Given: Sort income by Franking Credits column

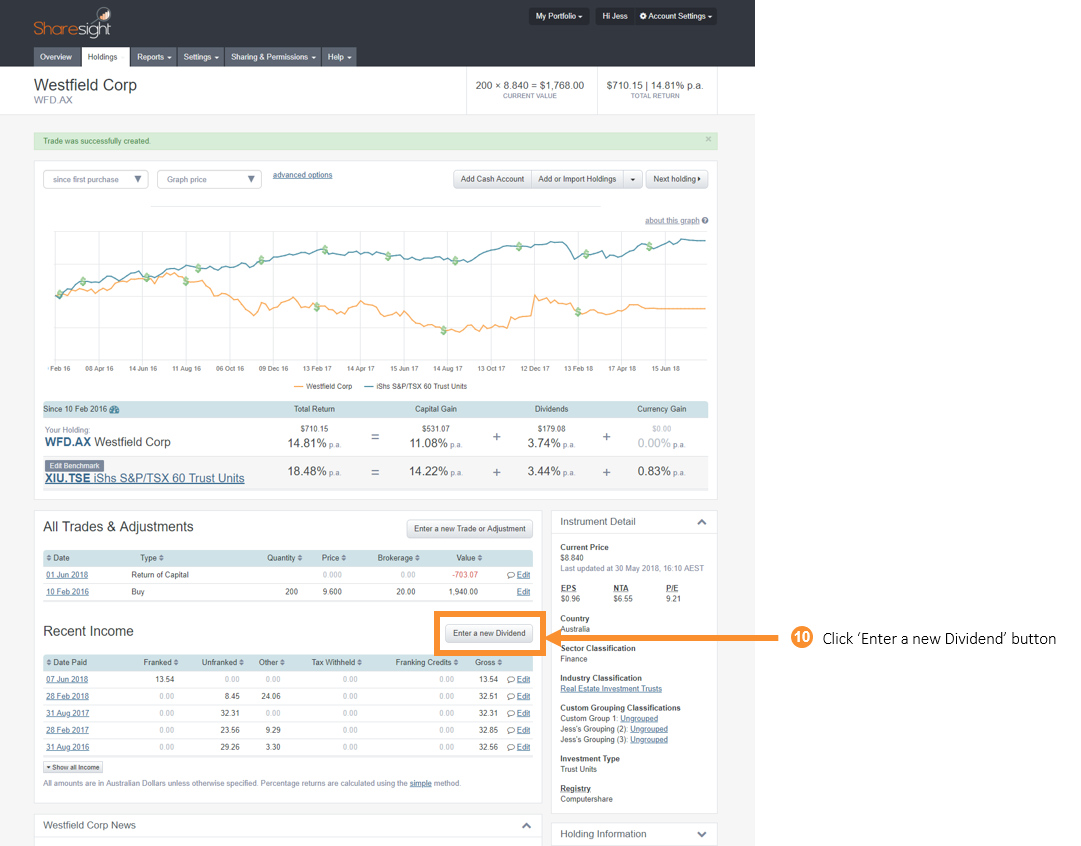Looking at the screenshot, I should [427, 663].
